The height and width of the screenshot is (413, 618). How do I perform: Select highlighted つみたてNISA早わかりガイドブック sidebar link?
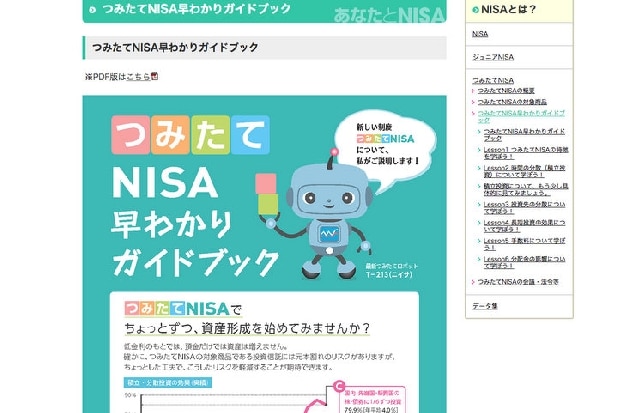(x=521, y=116)
